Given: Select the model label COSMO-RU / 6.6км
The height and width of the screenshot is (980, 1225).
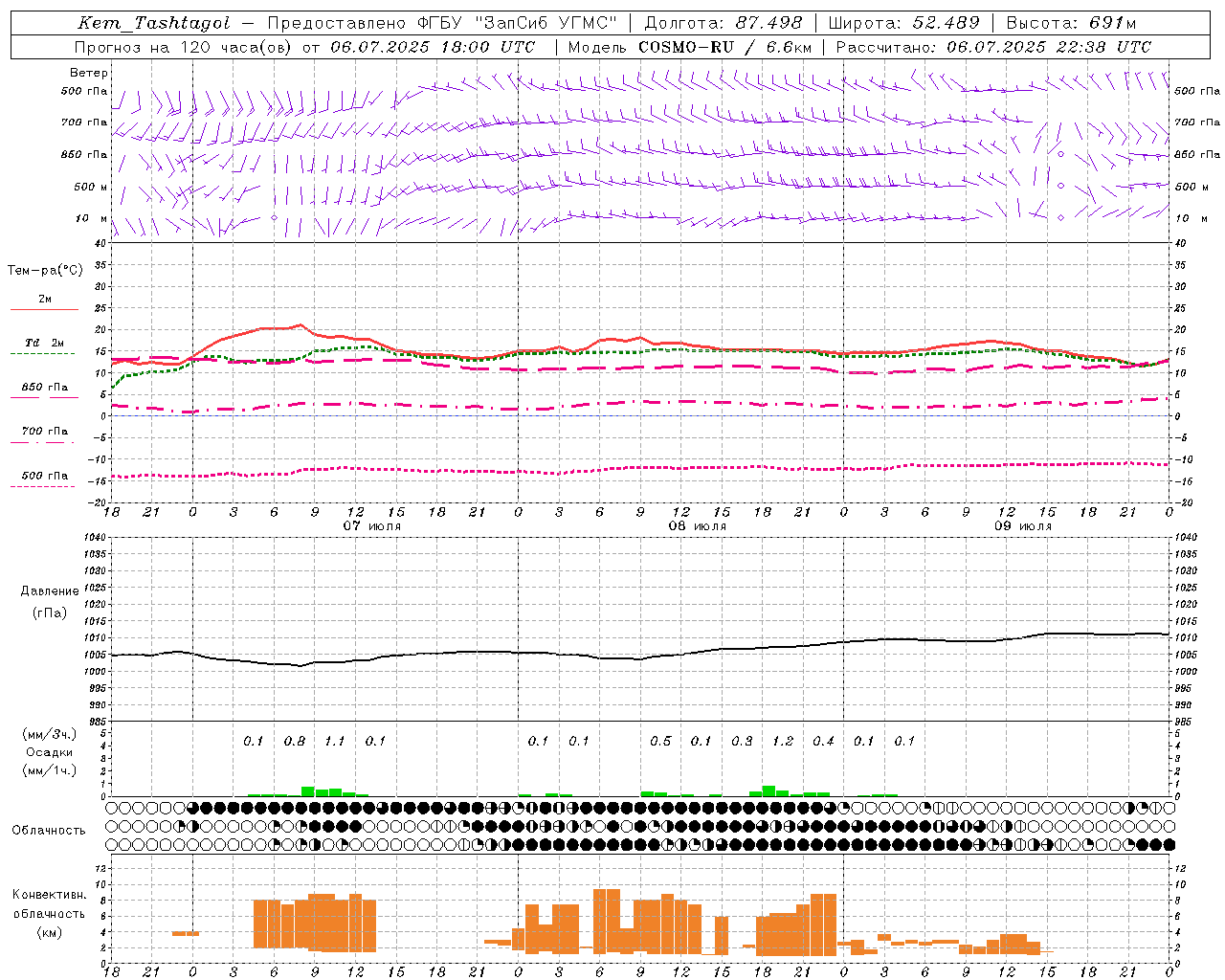Looking at the screenshot, I should click(x=725, y=46).
